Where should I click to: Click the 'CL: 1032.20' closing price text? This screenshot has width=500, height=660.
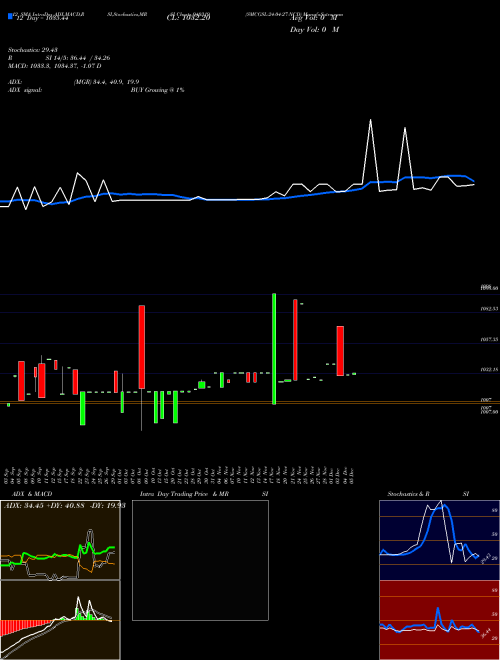tap(189, 18)
